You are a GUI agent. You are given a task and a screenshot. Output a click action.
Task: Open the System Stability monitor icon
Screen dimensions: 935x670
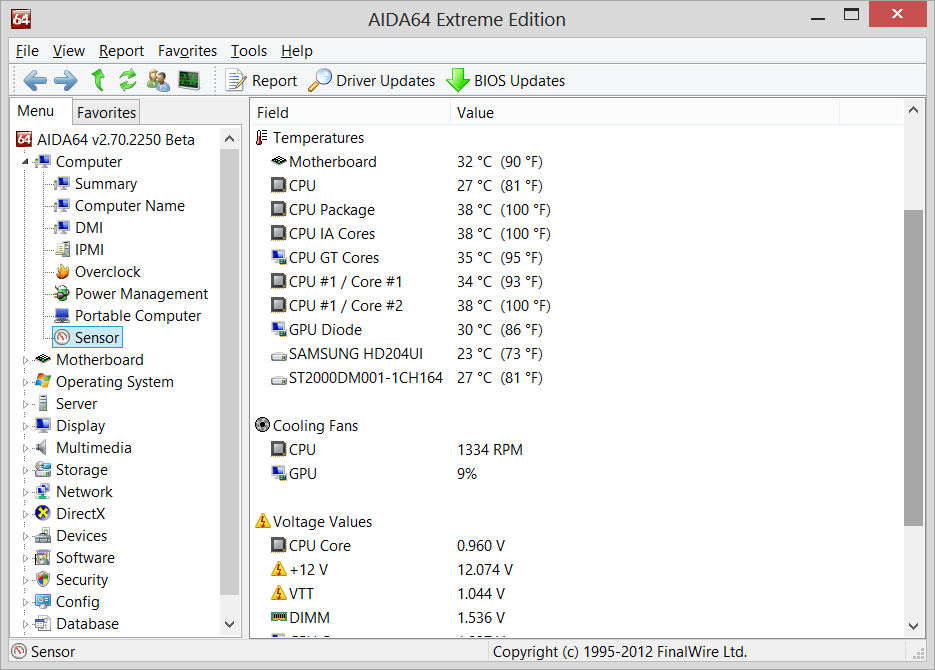click(x=189, y=81)
